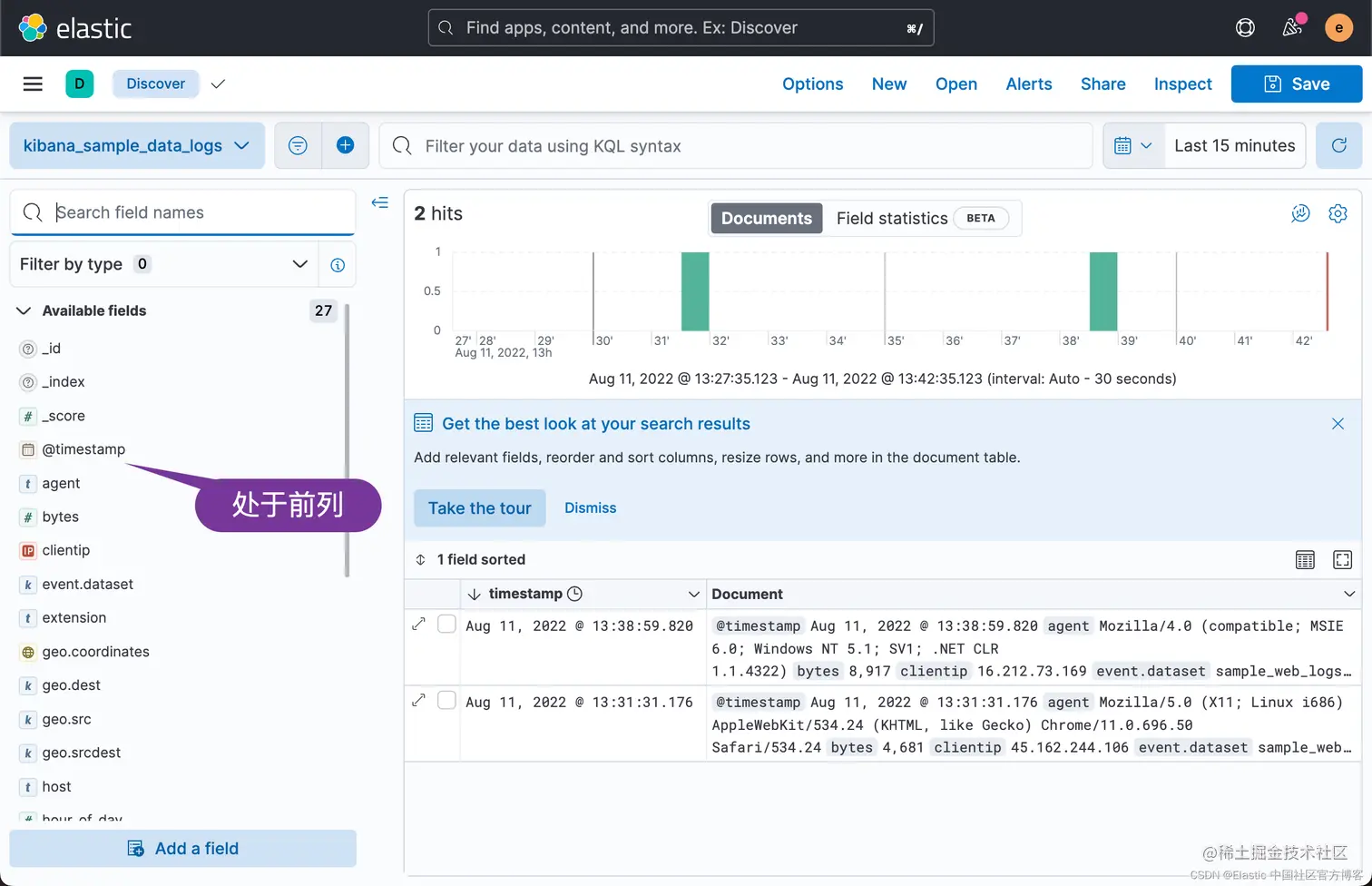
Task: Switch to the Field statistics tab
Action: click(x=922, y=218)
